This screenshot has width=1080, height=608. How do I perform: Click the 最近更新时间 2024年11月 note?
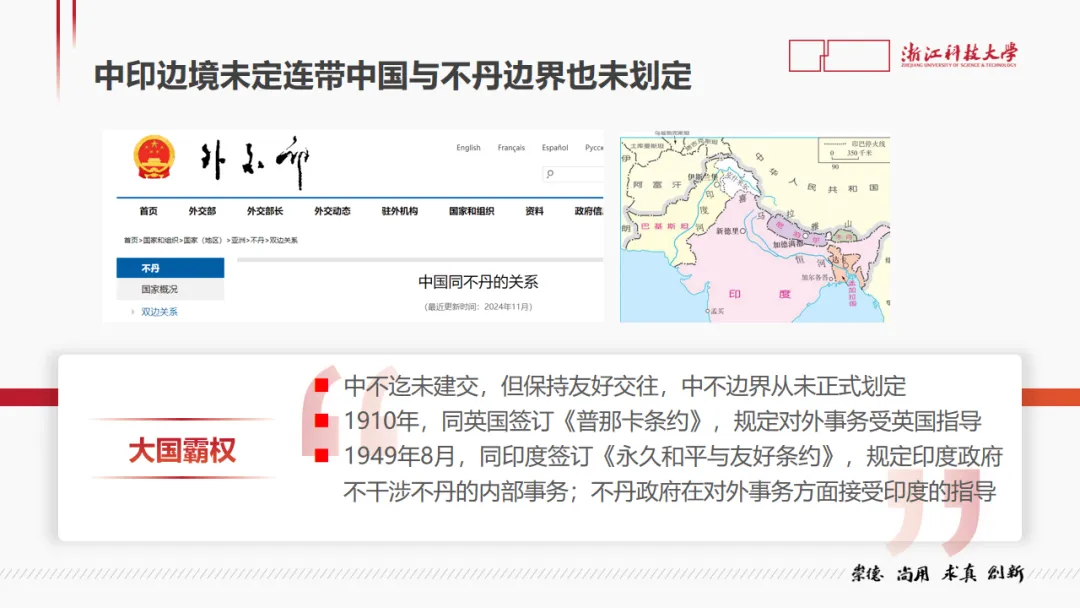coord(478,307)
